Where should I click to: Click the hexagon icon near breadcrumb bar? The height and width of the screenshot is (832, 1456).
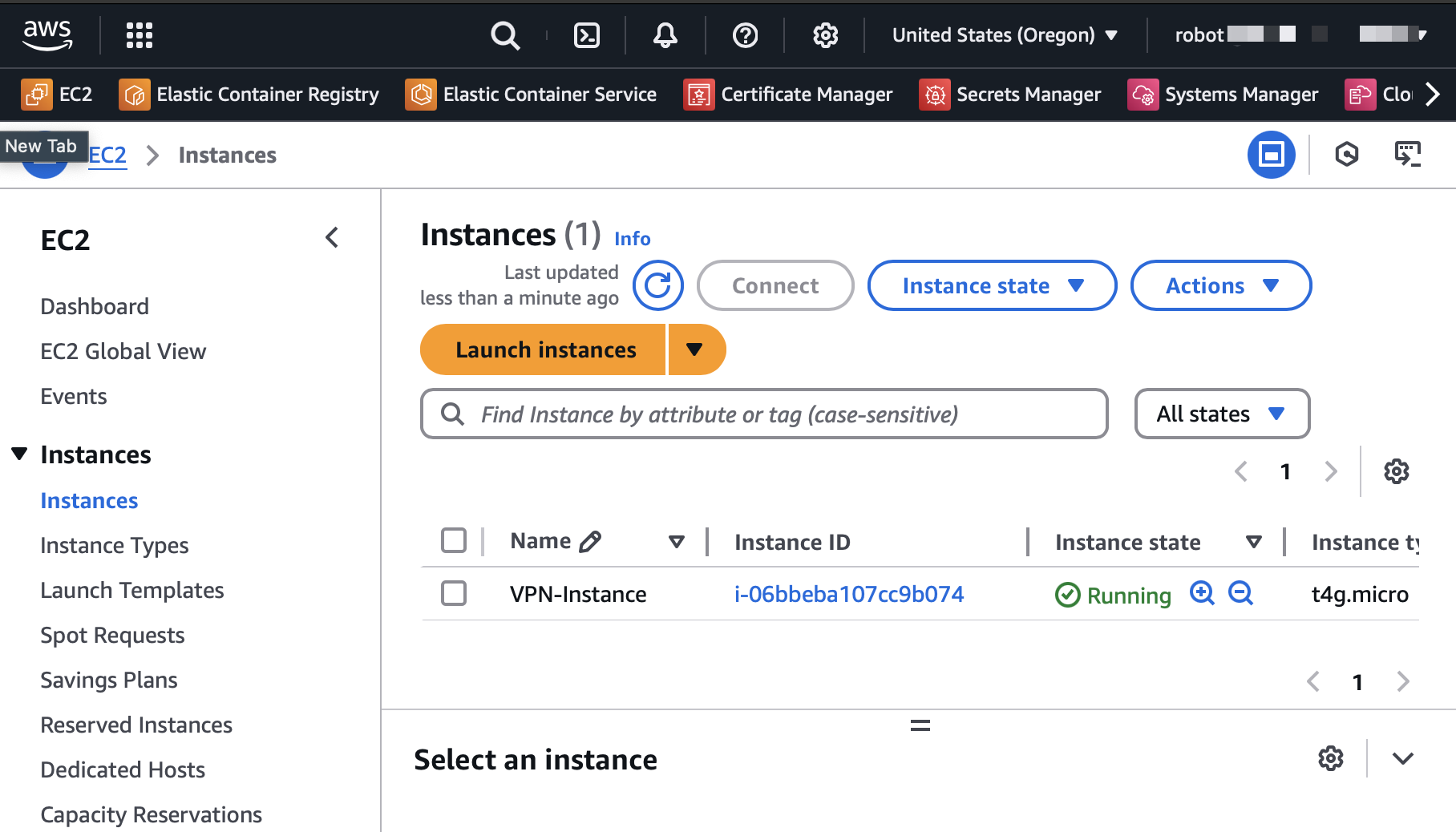click(x=1347, y=154)
